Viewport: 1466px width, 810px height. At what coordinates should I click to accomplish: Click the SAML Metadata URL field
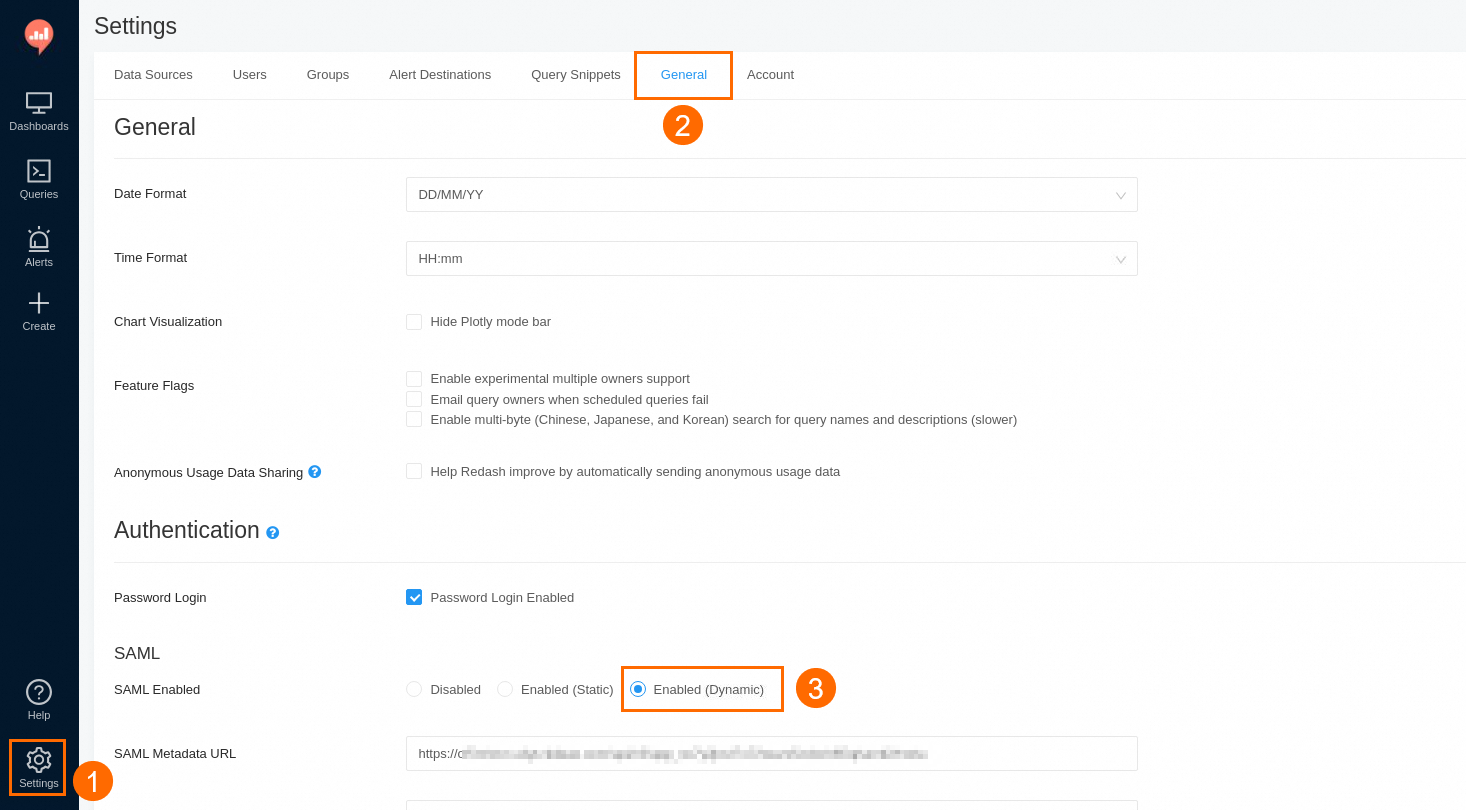coord(771,754)
